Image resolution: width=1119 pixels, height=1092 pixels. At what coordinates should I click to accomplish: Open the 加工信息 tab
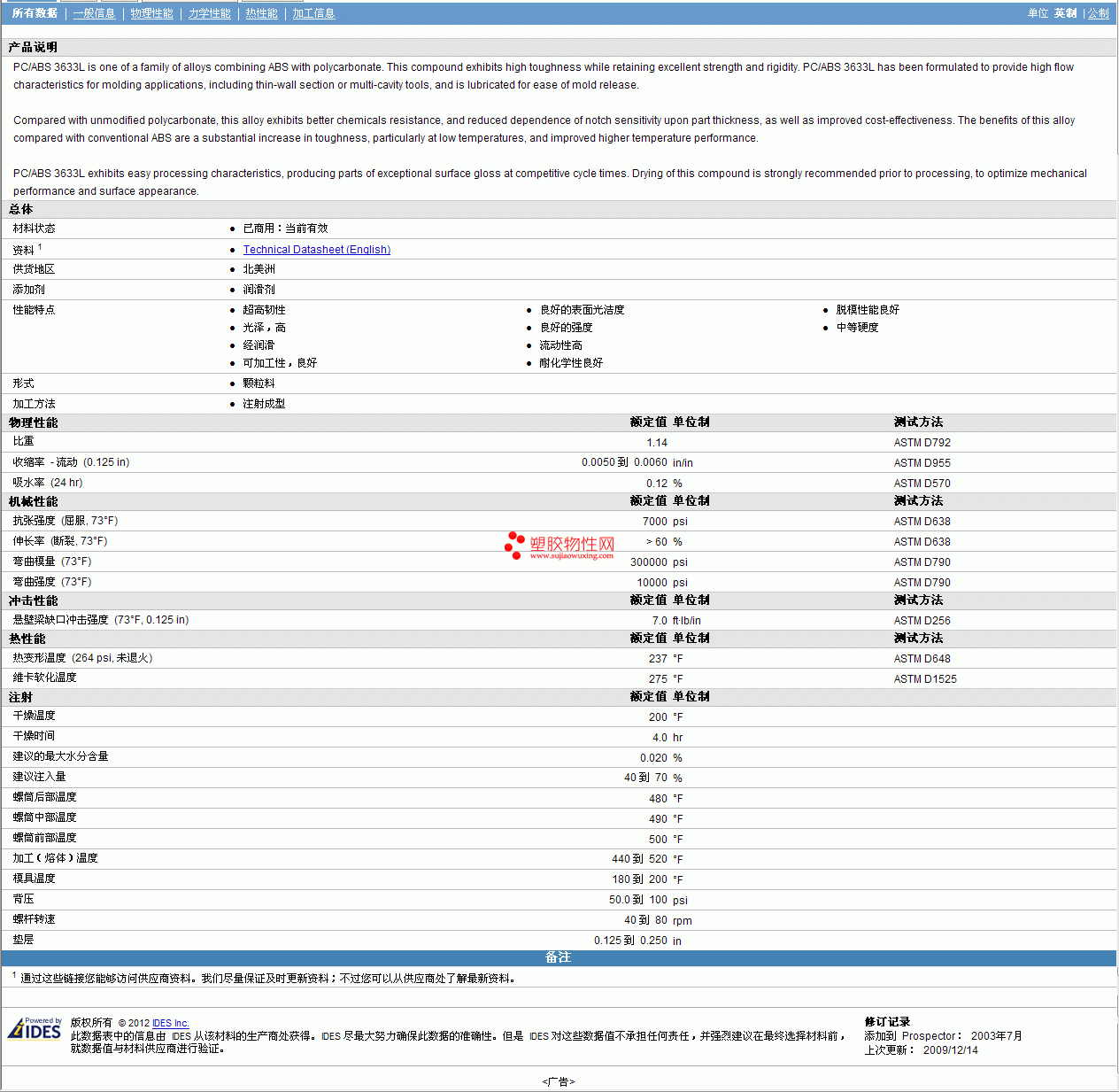click(313, 13)
